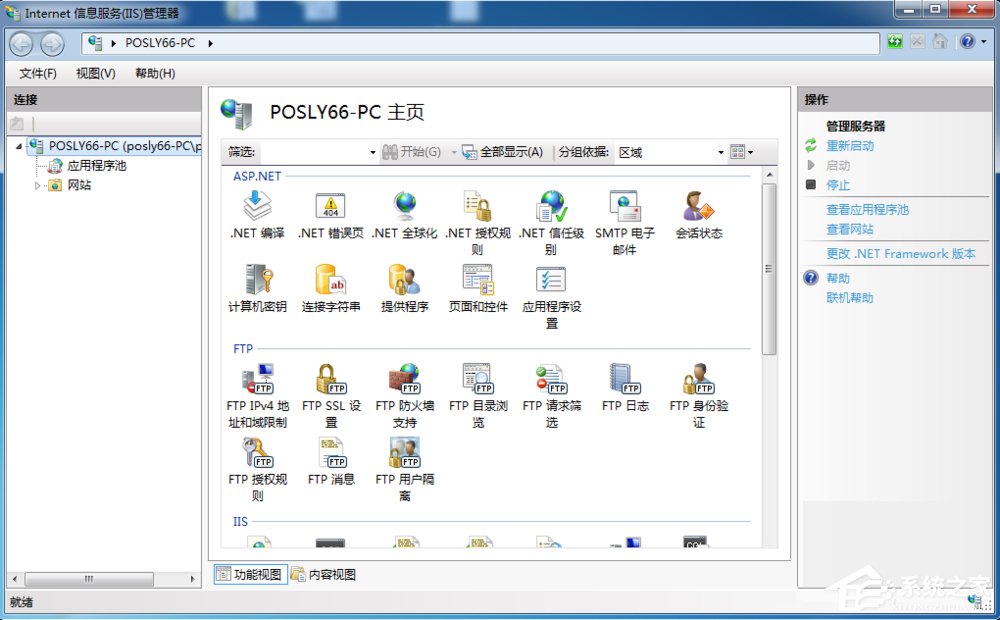
Task: Open the 视图(V) menu
Action: click(93, 74)
